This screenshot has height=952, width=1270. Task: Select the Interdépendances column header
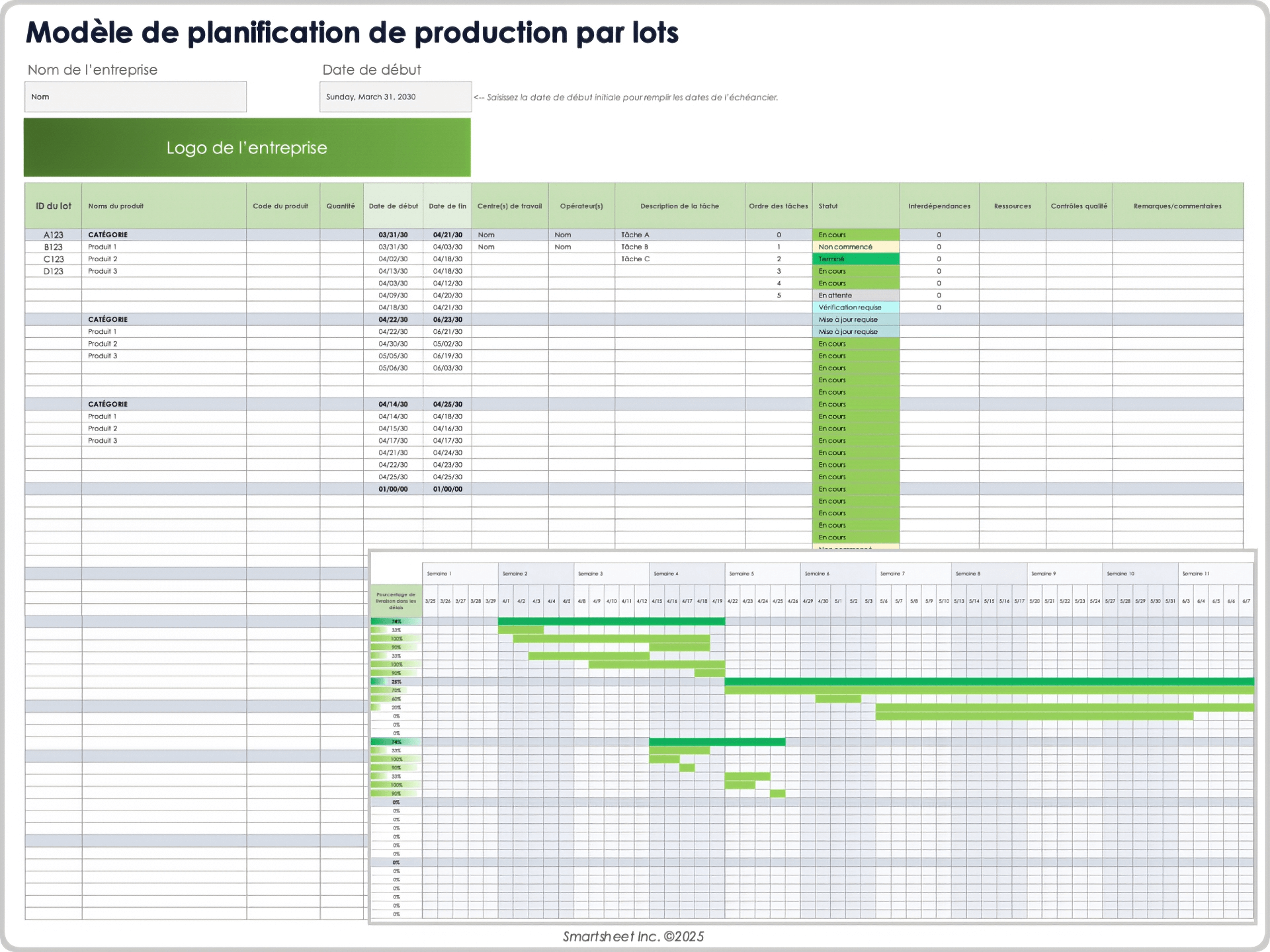click(939, 206)
